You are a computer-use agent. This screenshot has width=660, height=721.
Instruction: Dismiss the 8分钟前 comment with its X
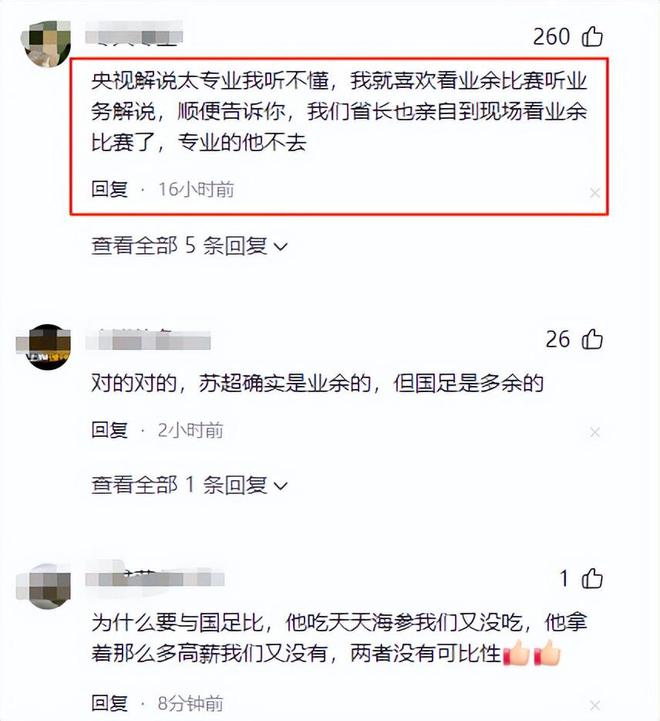pyautogui.click(x=595, y=705)
